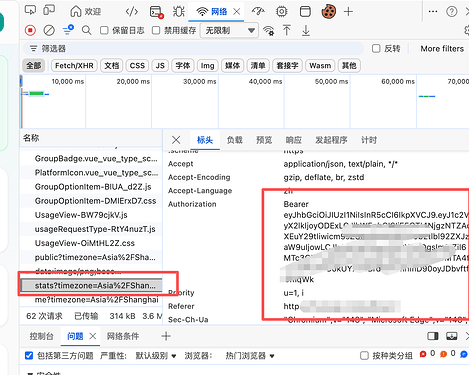469x375 pixels.
Task: Toggle device emulation icon
Action: click(x=49, y=10)
